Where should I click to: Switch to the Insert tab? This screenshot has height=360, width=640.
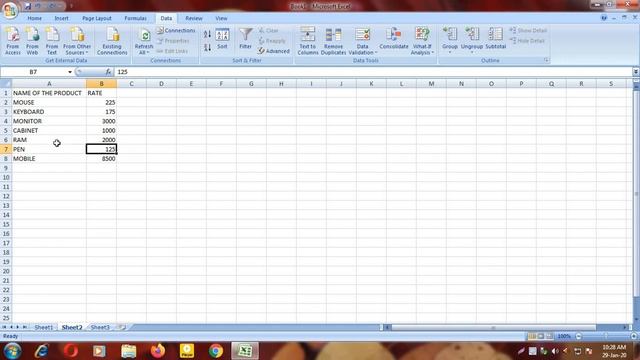click(x=62, y=18)
